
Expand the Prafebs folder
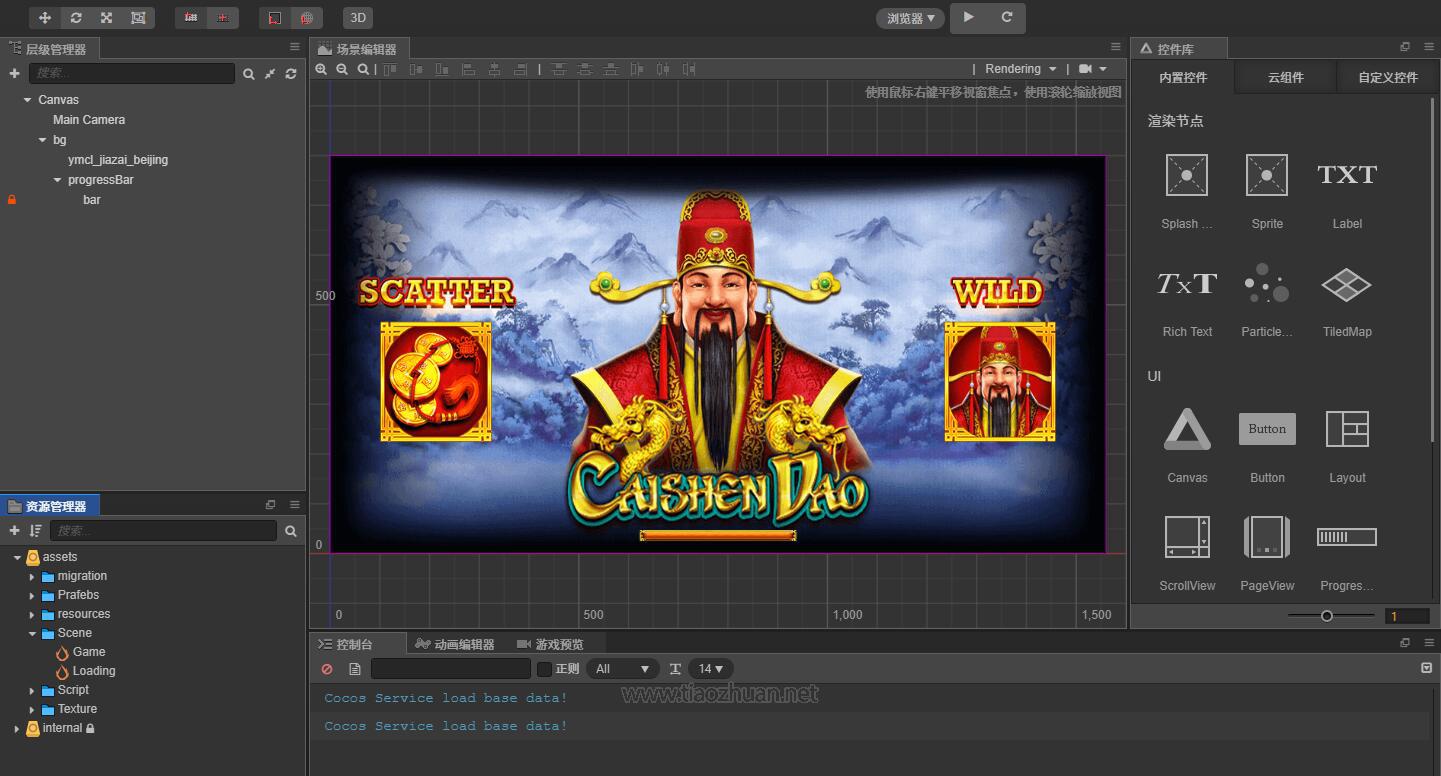[x=32, y=596]
